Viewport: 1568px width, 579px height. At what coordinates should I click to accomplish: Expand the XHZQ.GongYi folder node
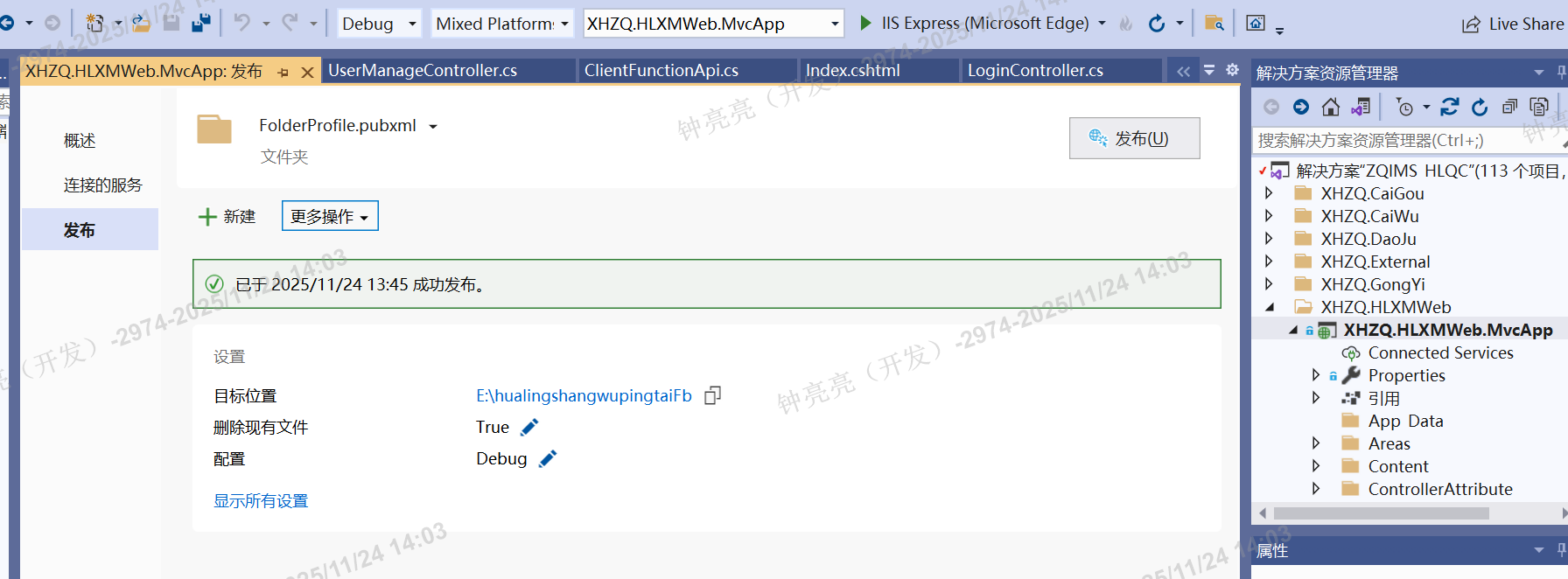tap(1270, 284)
